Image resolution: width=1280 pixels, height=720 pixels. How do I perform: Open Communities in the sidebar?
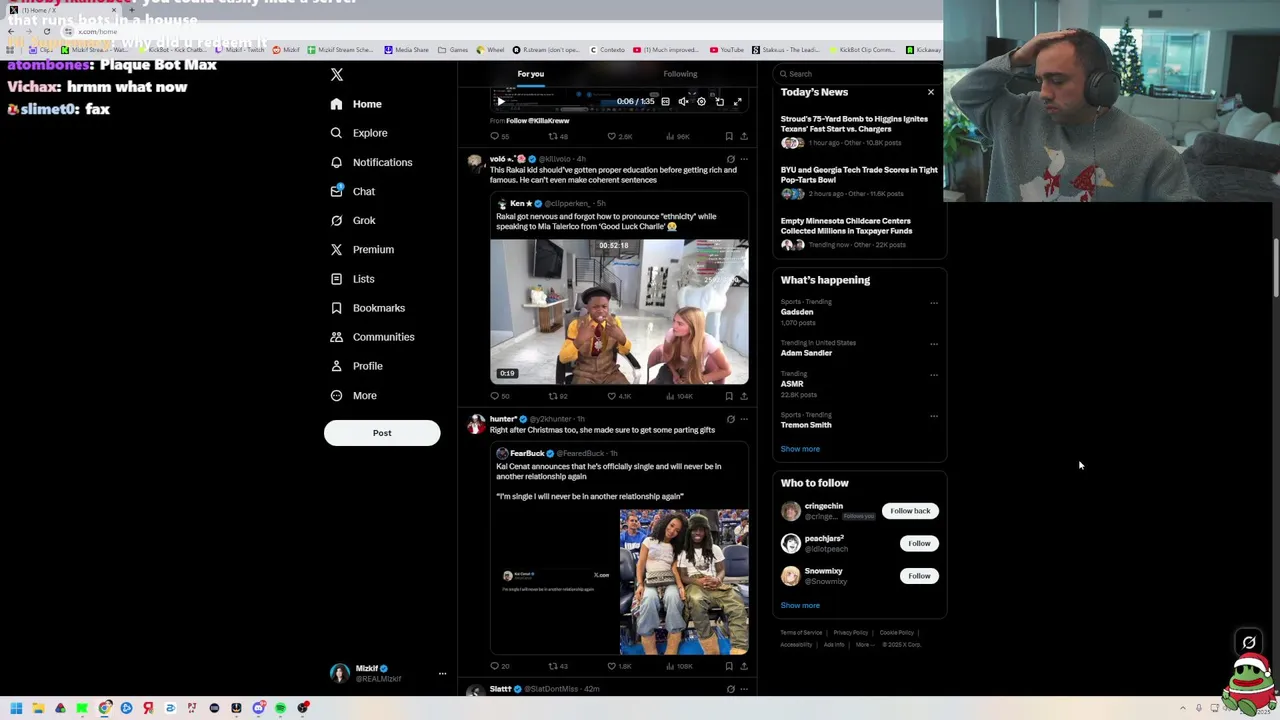pos(371,337)
